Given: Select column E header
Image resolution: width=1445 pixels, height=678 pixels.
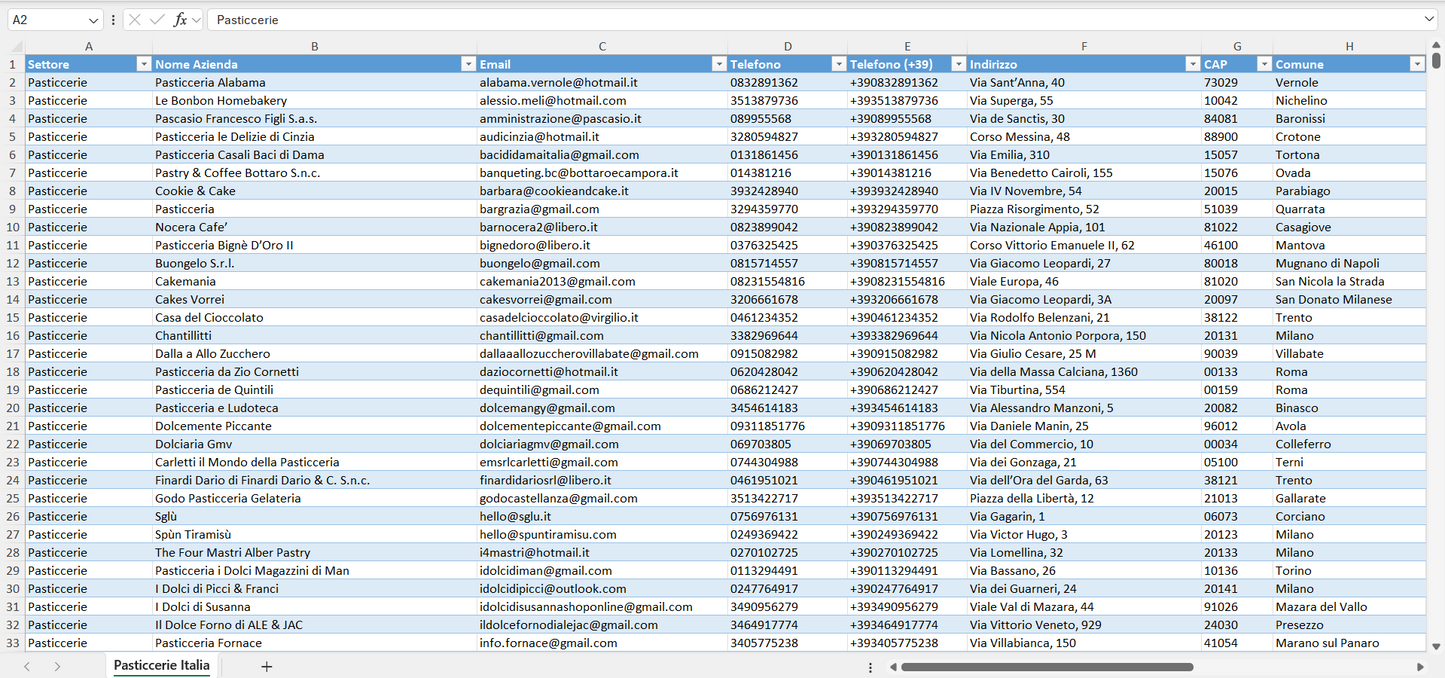Looking at the screenshot, I should (x=907, y=46).
